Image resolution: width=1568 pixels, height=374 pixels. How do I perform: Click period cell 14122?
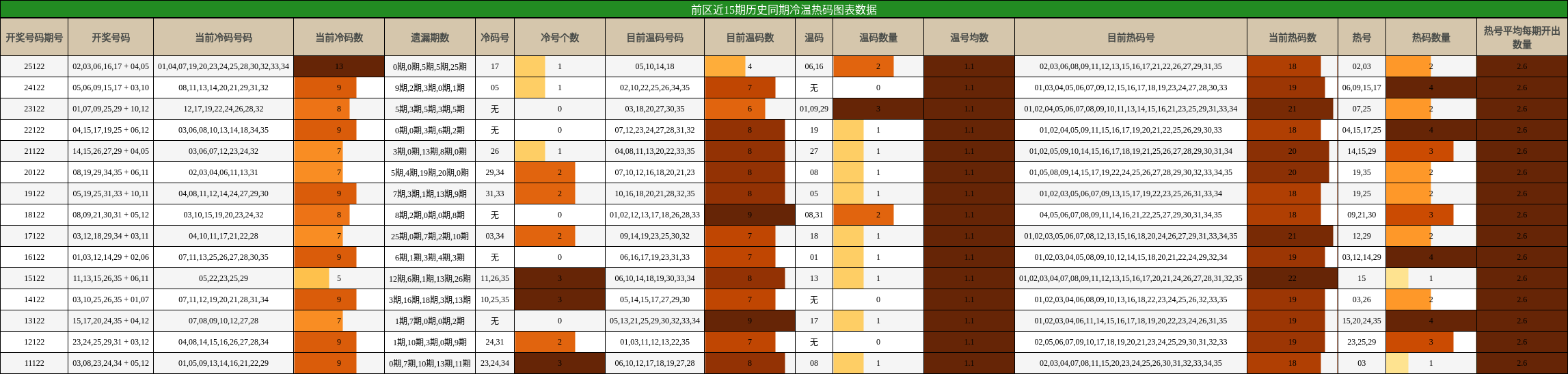pyautogui.click(x=34, y=299)
